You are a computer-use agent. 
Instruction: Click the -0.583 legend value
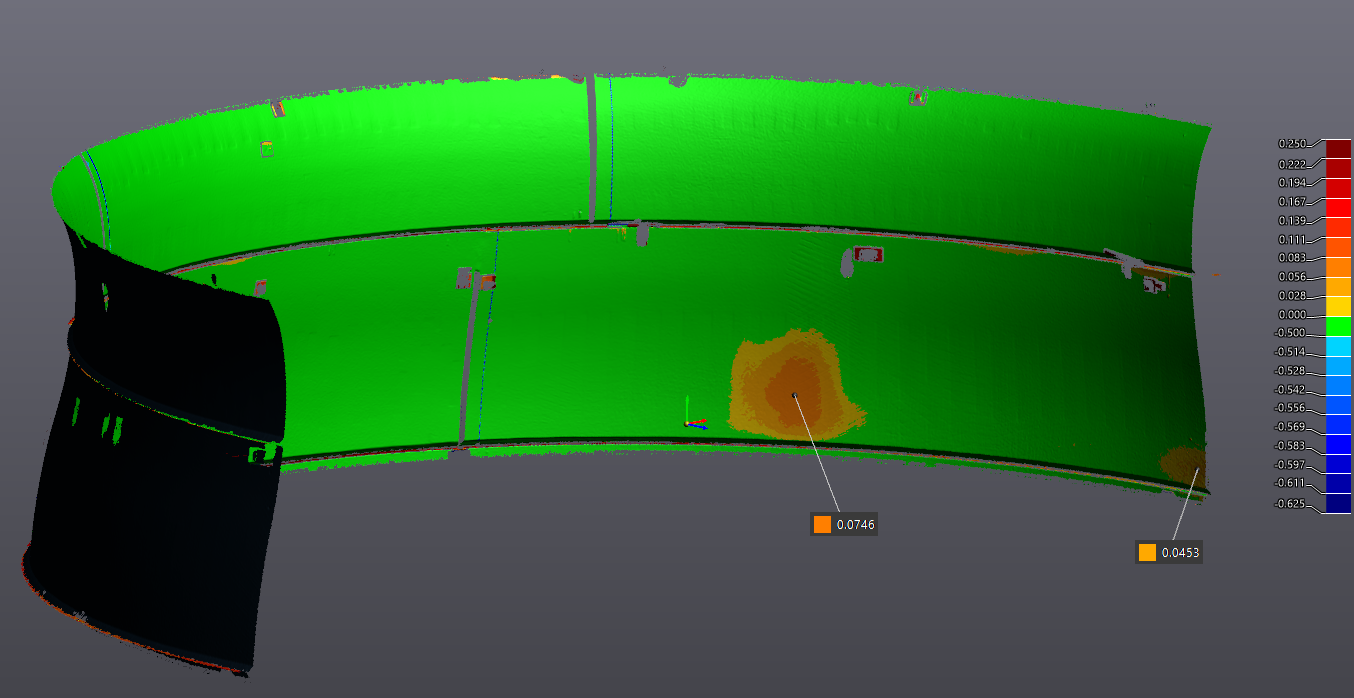pos(1289,446)
